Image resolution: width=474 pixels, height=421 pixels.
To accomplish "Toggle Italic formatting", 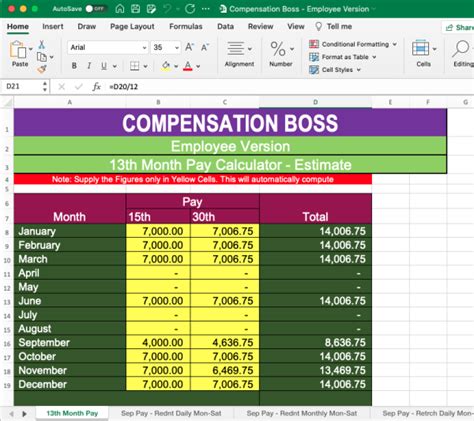I will coord(89,66).
